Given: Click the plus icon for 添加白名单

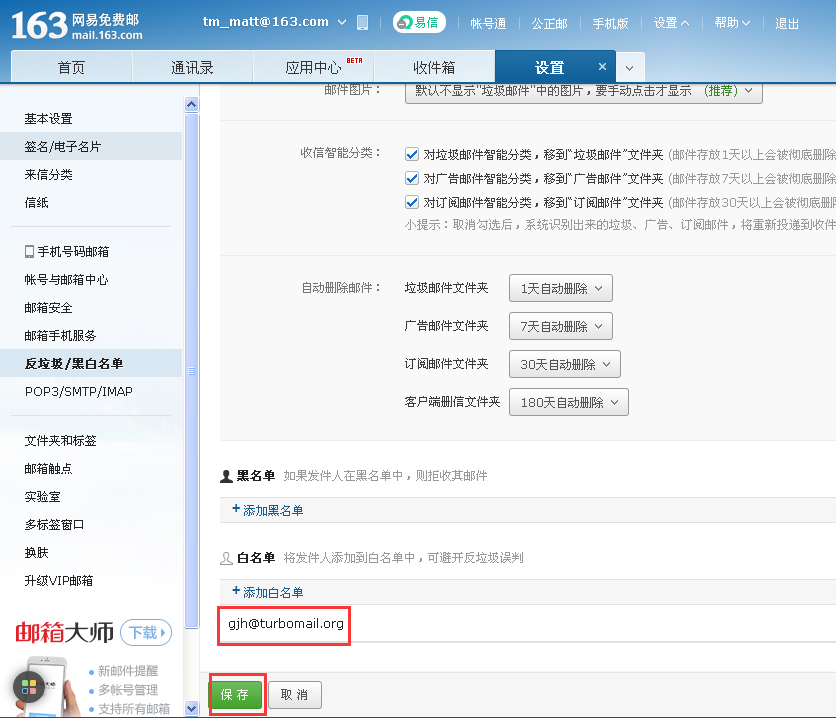Looking at the screenshot, I should pyautogui.click(x=236, y=591).
